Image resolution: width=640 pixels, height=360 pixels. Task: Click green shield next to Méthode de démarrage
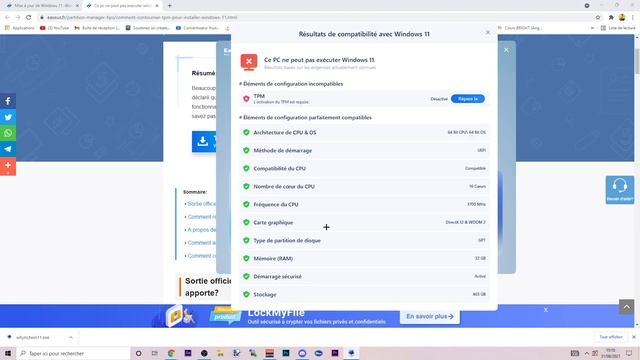tap(246, 150)
